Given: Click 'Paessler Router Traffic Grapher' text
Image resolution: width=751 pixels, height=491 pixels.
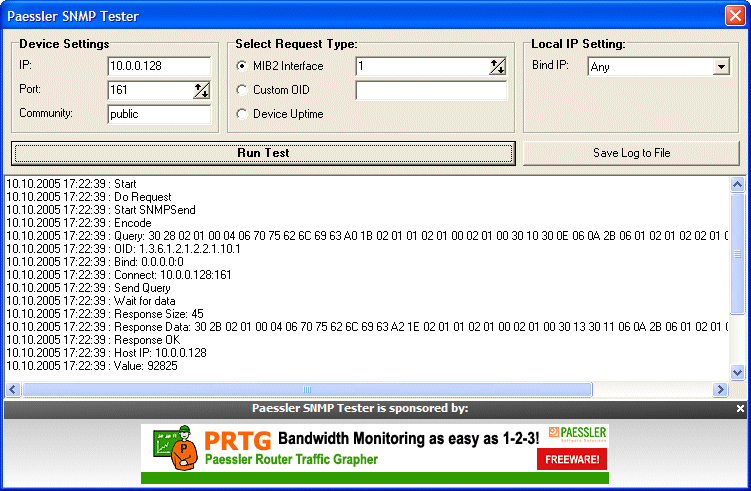Looking at the screenshot, I should (291, 459).
